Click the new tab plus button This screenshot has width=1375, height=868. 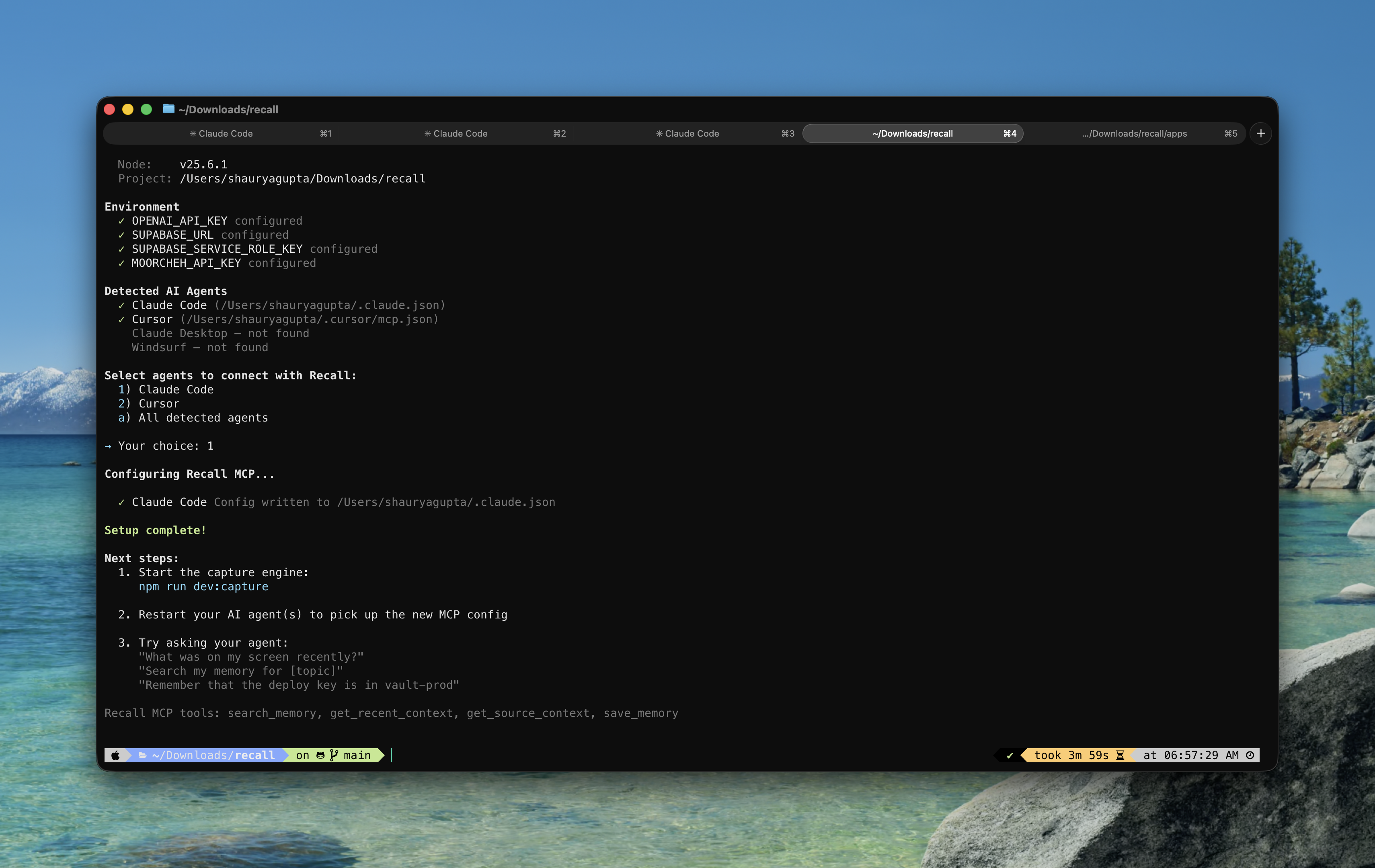coord(1260,133)
